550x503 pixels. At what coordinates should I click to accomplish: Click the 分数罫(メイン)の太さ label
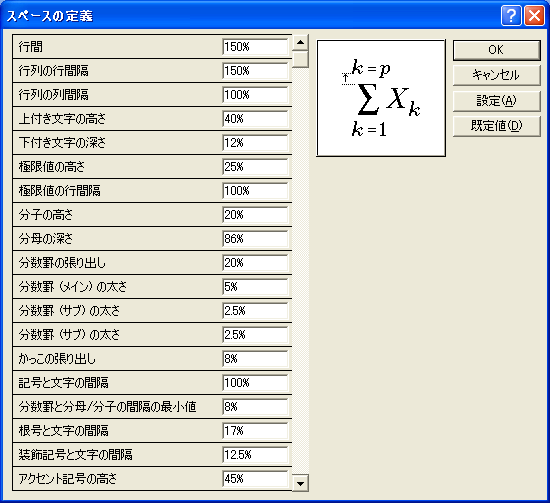73,287
